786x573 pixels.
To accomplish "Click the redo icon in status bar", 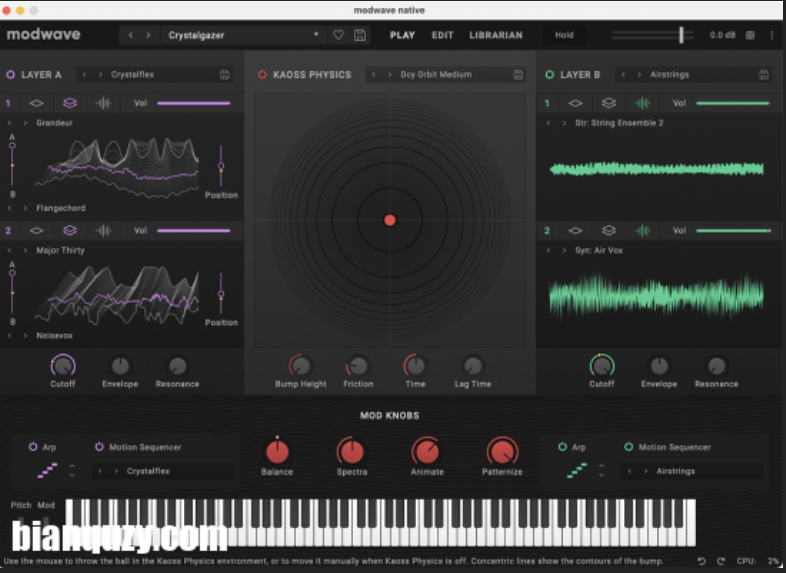I will [721, 561].
